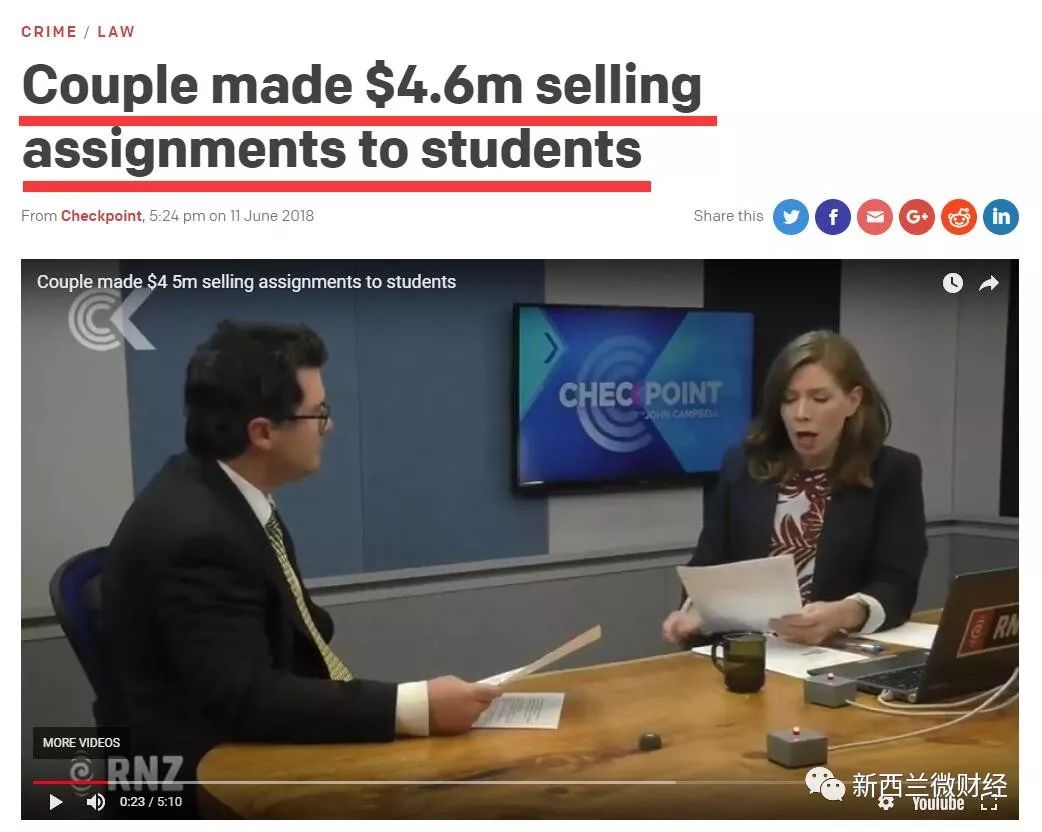This screenshot has width=1042, height=832.
Task: Open the LAW category link
Action: (116, 32)
